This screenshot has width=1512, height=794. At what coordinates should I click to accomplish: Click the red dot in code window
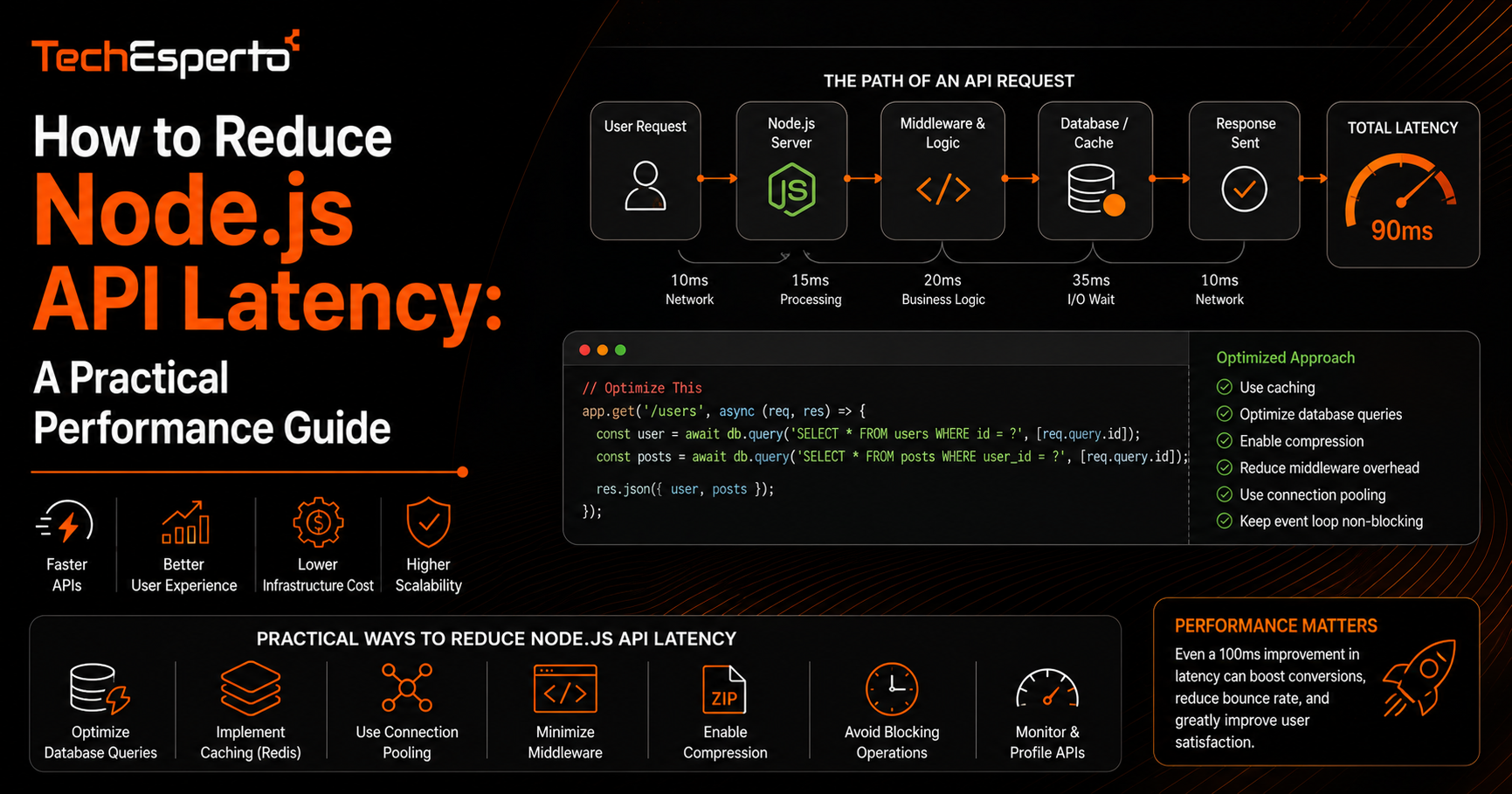coord(584,350)
